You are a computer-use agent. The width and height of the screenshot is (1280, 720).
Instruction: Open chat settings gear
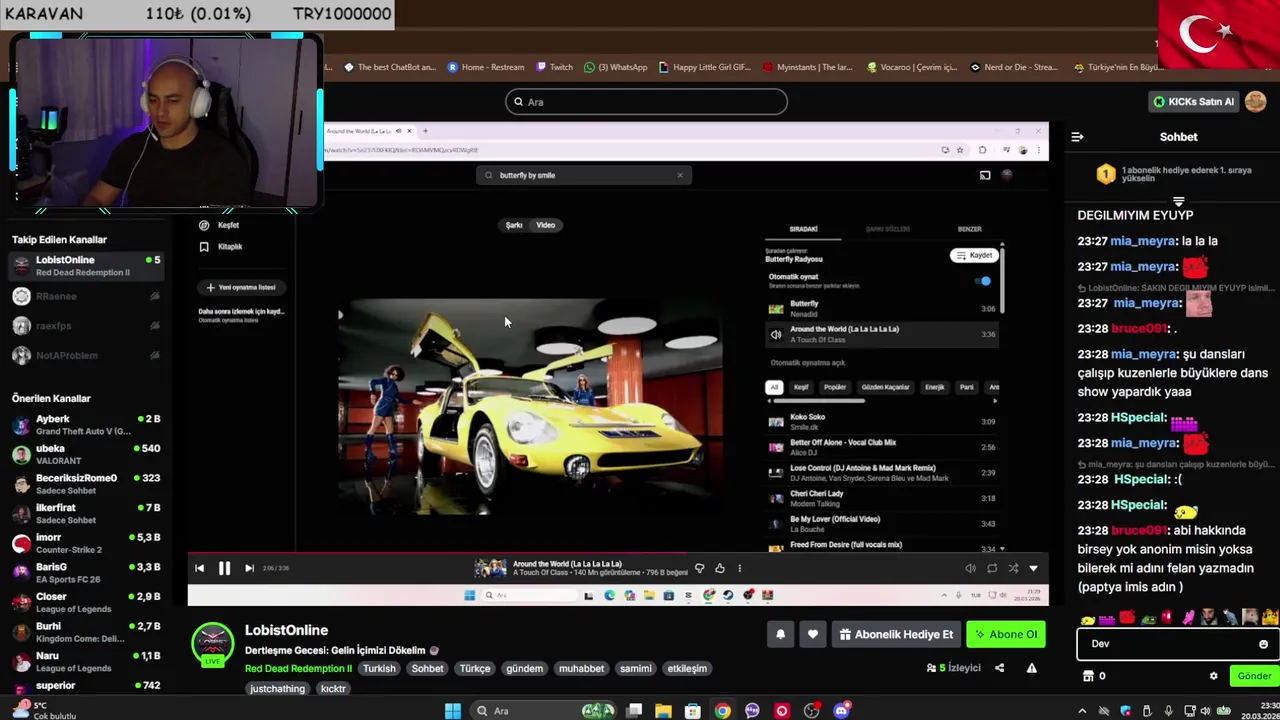click(x=1214, y=676)
